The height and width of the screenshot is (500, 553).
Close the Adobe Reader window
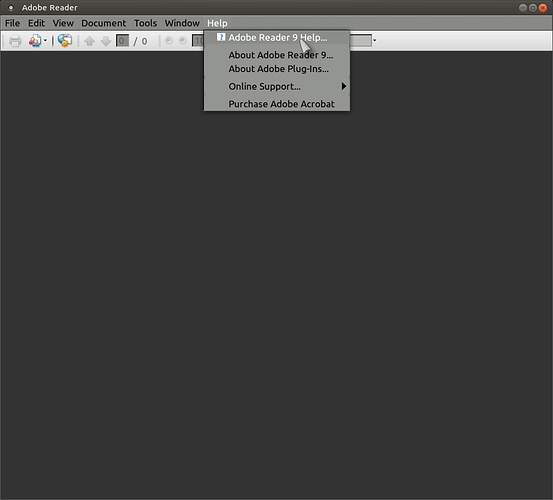[x=543, y=7]
